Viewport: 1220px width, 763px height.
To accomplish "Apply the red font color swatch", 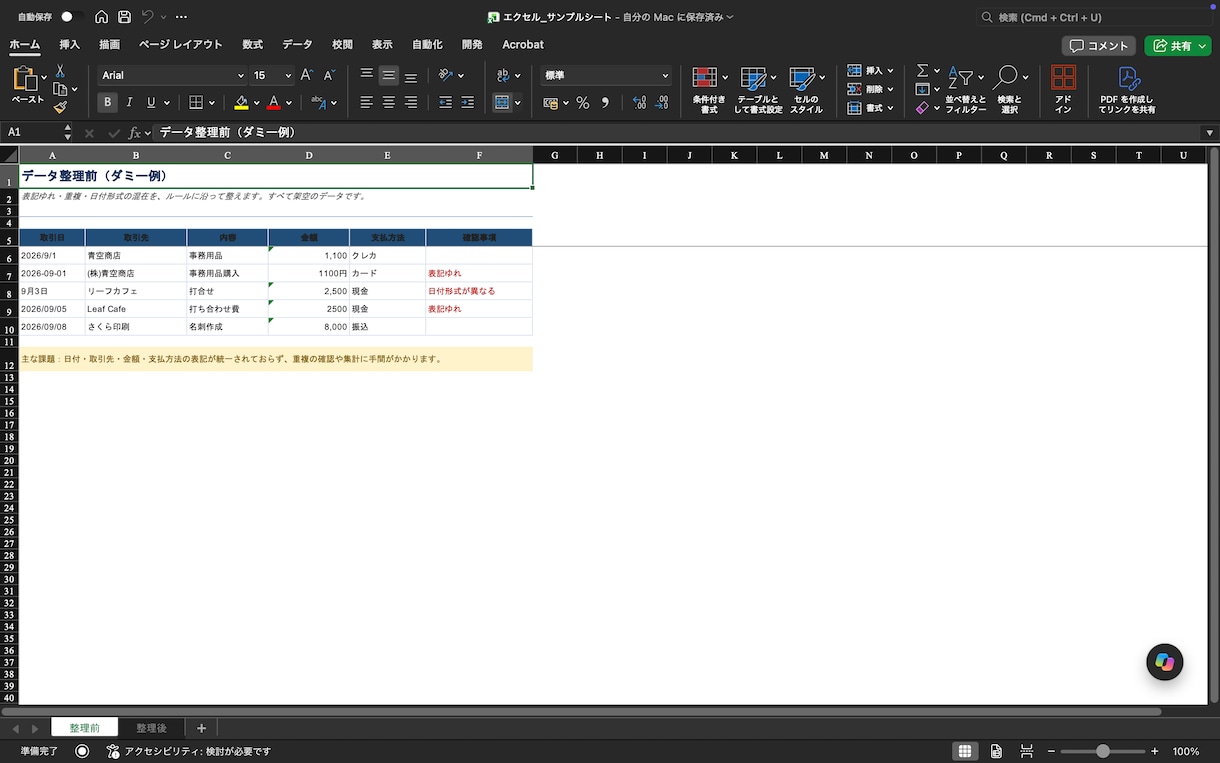I will (x=274, y=102).
